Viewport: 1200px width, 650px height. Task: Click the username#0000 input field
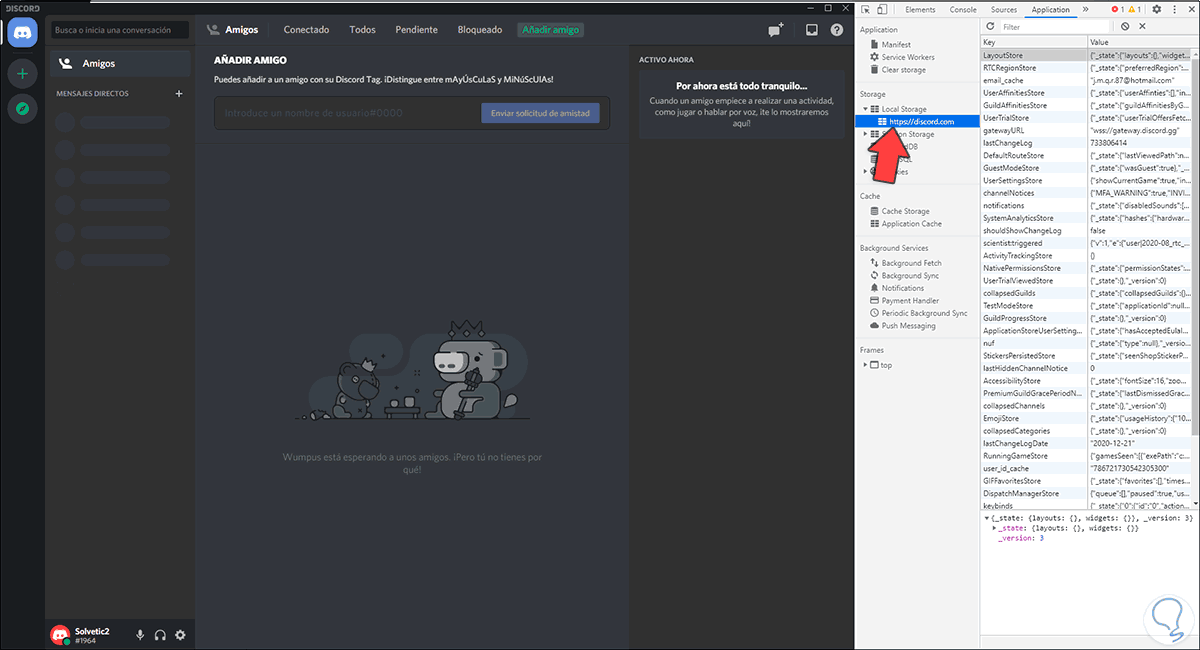point(347,113)
